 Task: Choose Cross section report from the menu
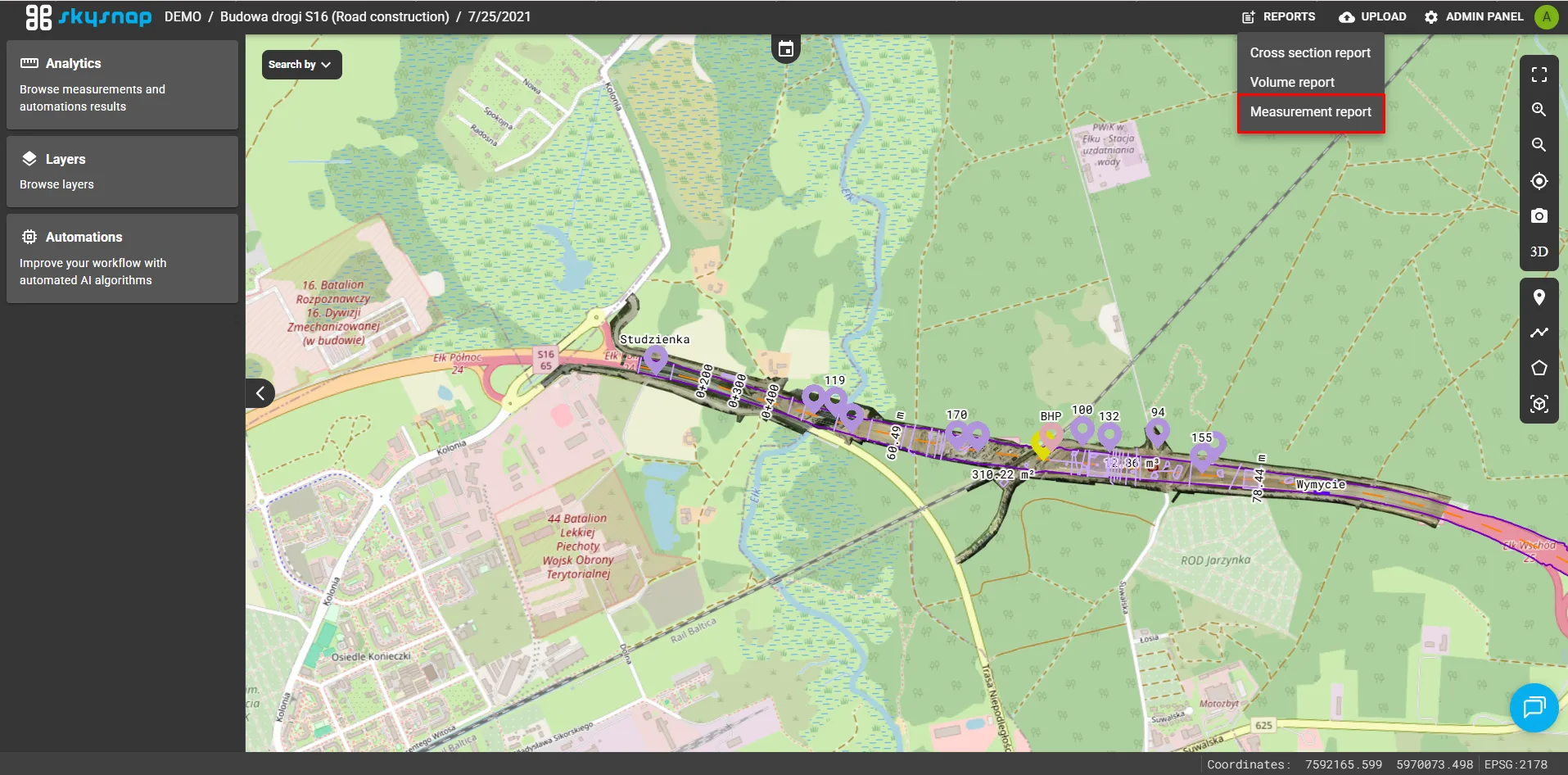pyautogui.click(x=1309, y=52)
